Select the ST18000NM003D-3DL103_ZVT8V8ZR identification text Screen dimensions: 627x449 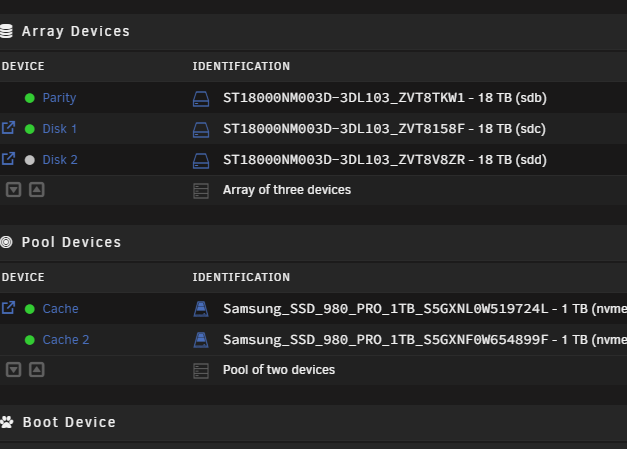point(385,160)
